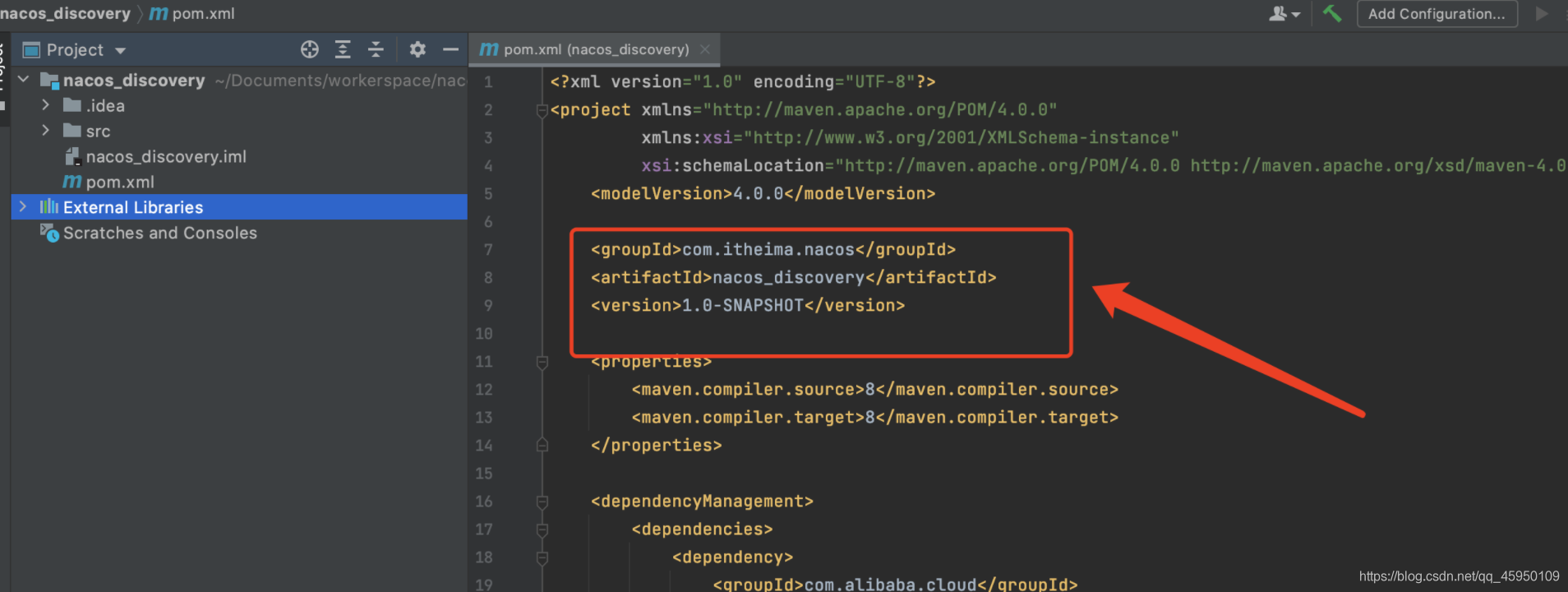
Task: Click line number 15 in gutter
Action: point(484,474)
